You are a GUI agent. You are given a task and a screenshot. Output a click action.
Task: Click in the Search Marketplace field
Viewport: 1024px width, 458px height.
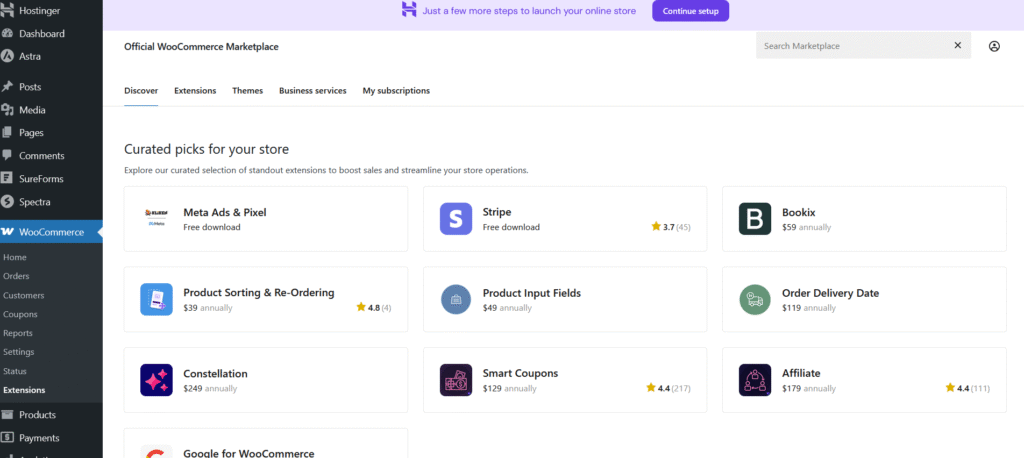[850, 46]
